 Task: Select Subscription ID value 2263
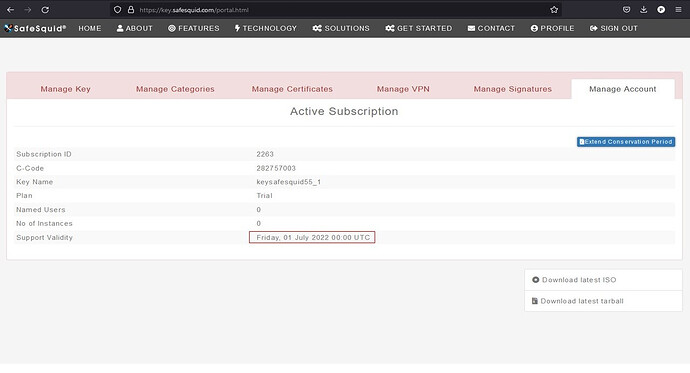(265, 154)
